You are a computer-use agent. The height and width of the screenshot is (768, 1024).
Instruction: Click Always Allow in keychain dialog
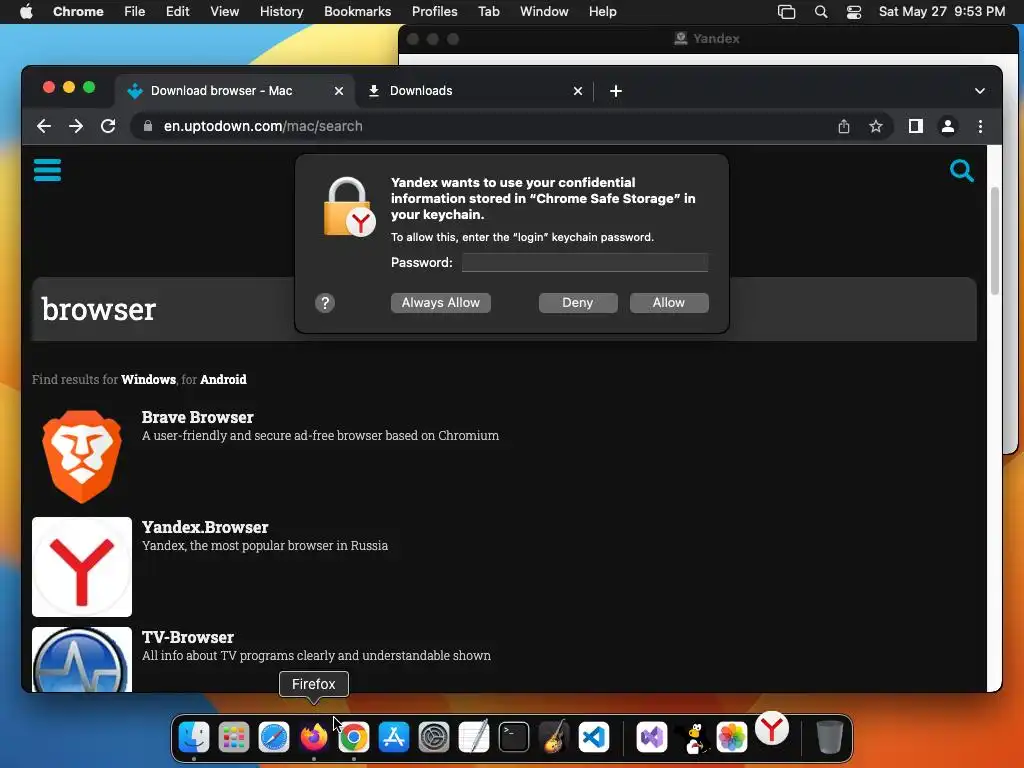point(441,303)
